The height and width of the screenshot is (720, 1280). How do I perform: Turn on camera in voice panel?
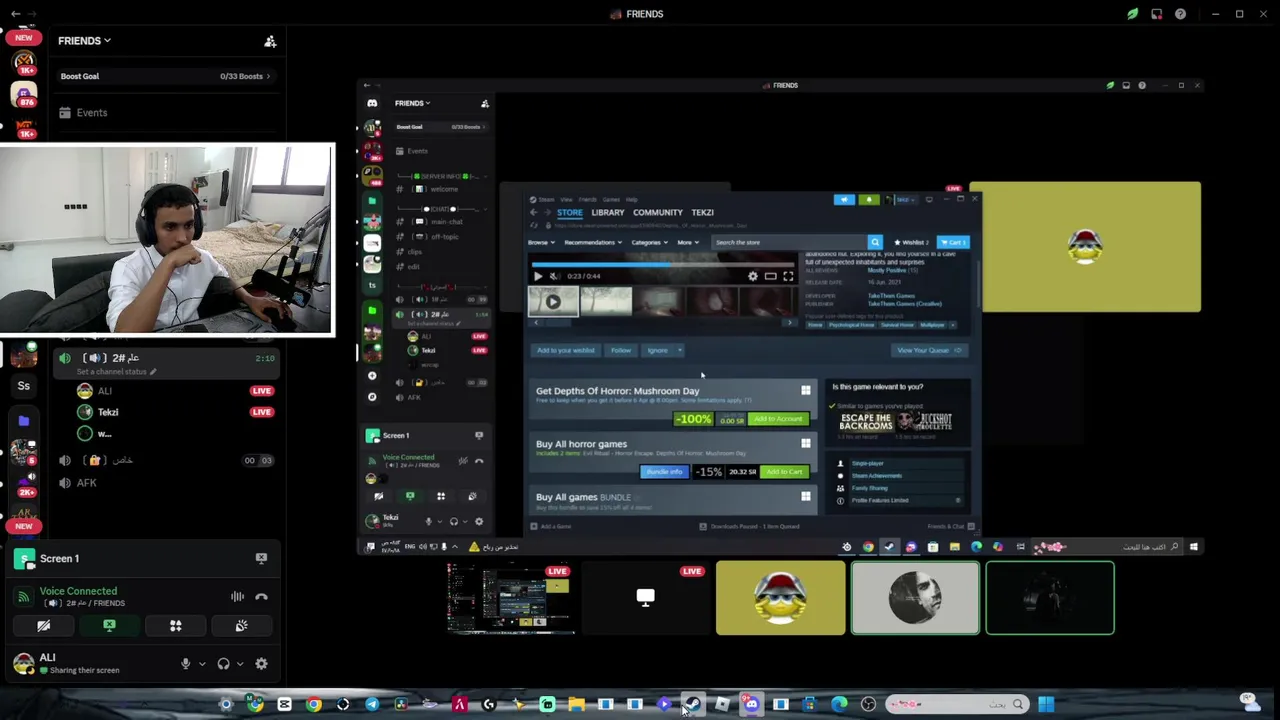pyautogui.click(x=44, y=626)
